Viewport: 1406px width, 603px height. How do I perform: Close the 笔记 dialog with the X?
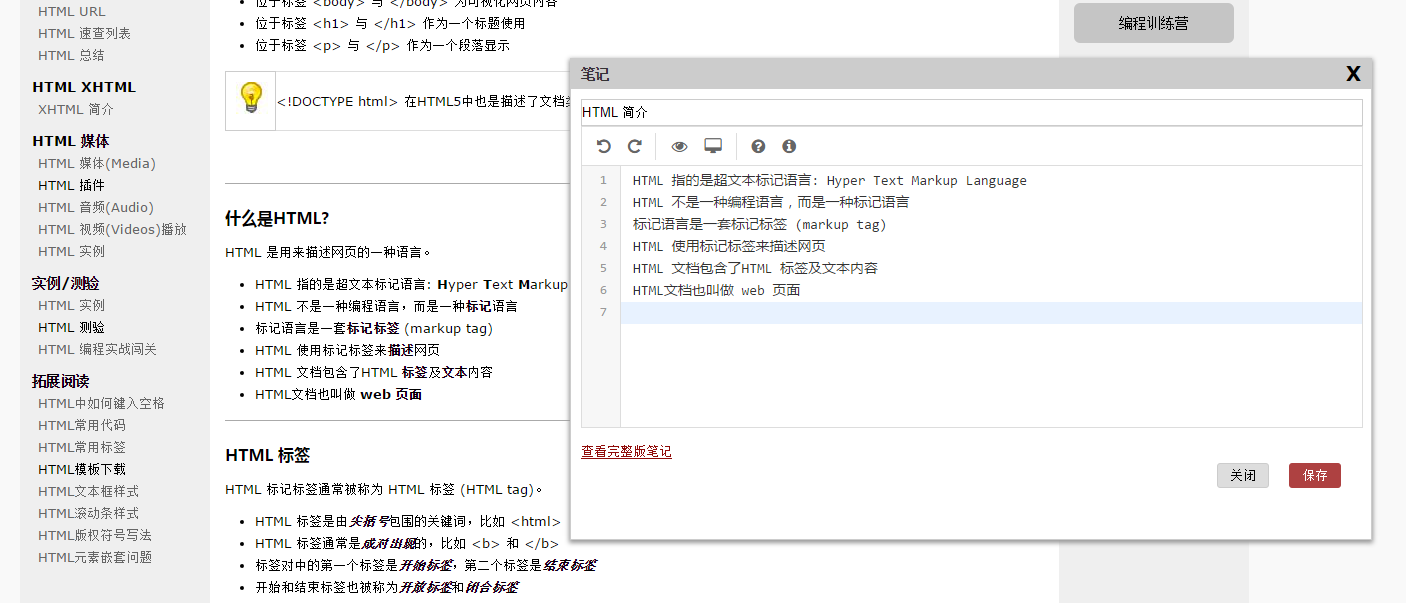(1353, 74)
